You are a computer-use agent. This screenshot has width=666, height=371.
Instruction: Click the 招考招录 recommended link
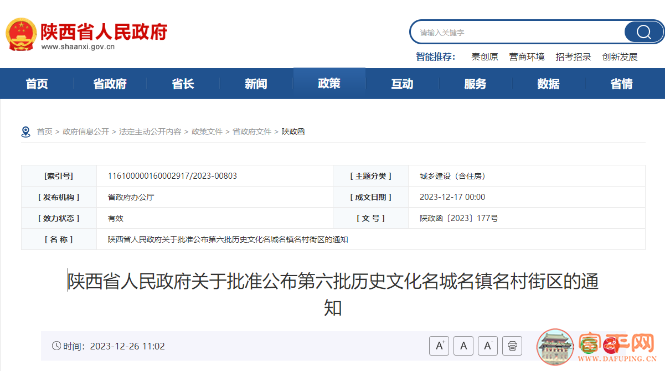573,57
